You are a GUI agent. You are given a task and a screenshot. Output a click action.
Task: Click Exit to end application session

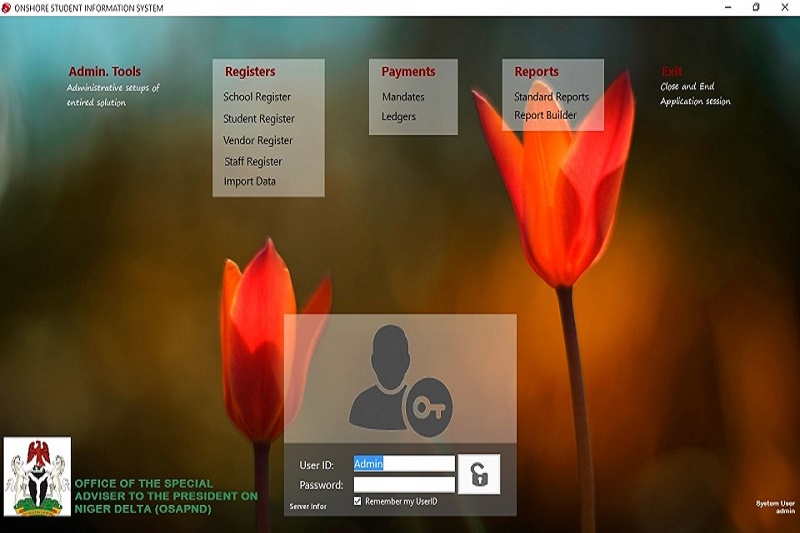[672, 72]
